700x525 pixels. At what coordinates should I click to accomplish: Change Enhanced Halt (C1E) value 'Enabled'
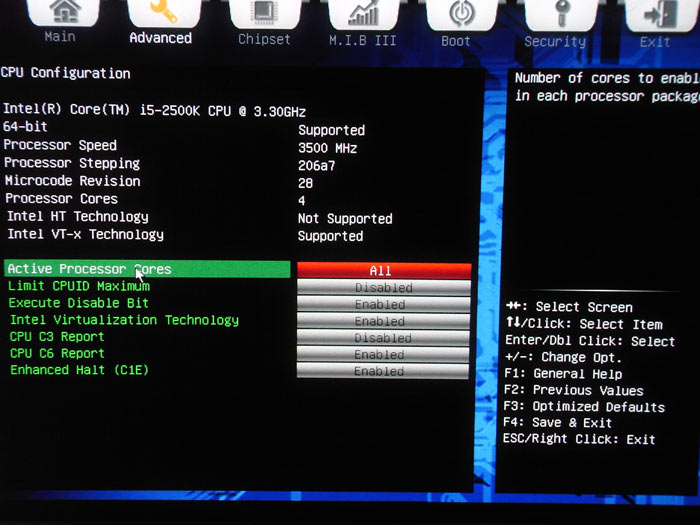coord(383,371)
